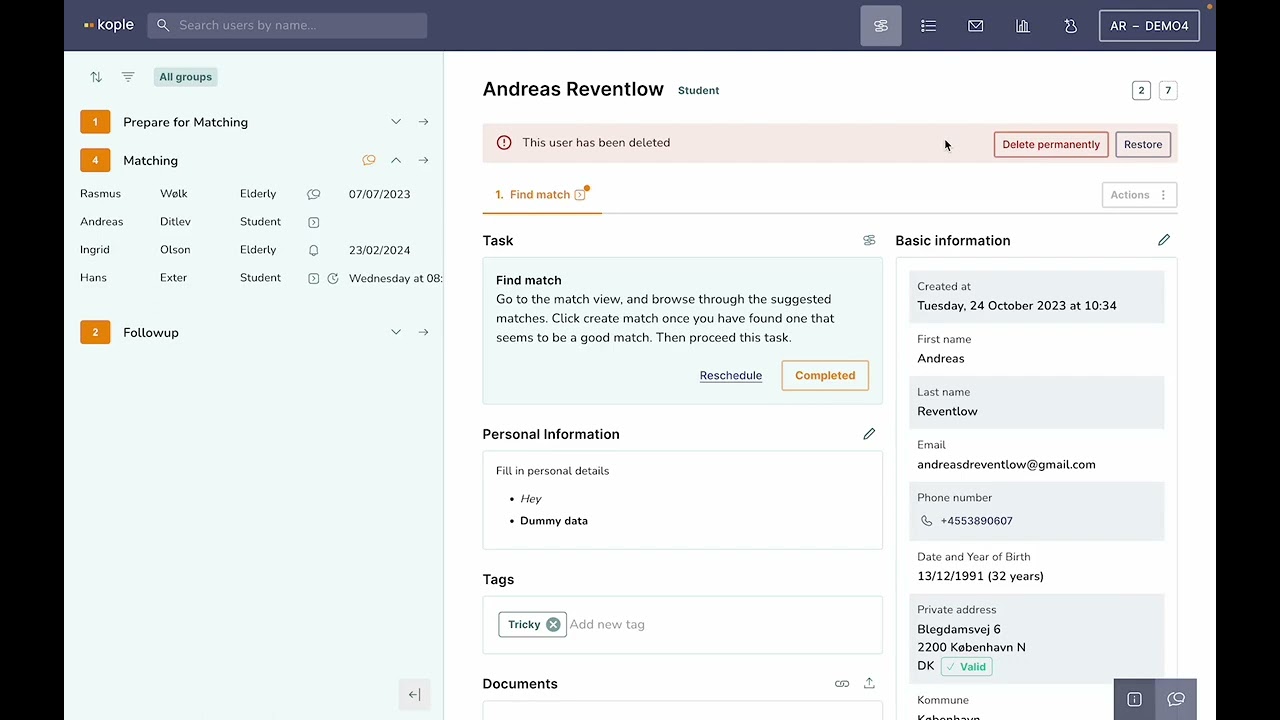This screenshot has width=1280, height=720.
Task: Click the link icon in Documents section
Action: (x=842, y=684)
